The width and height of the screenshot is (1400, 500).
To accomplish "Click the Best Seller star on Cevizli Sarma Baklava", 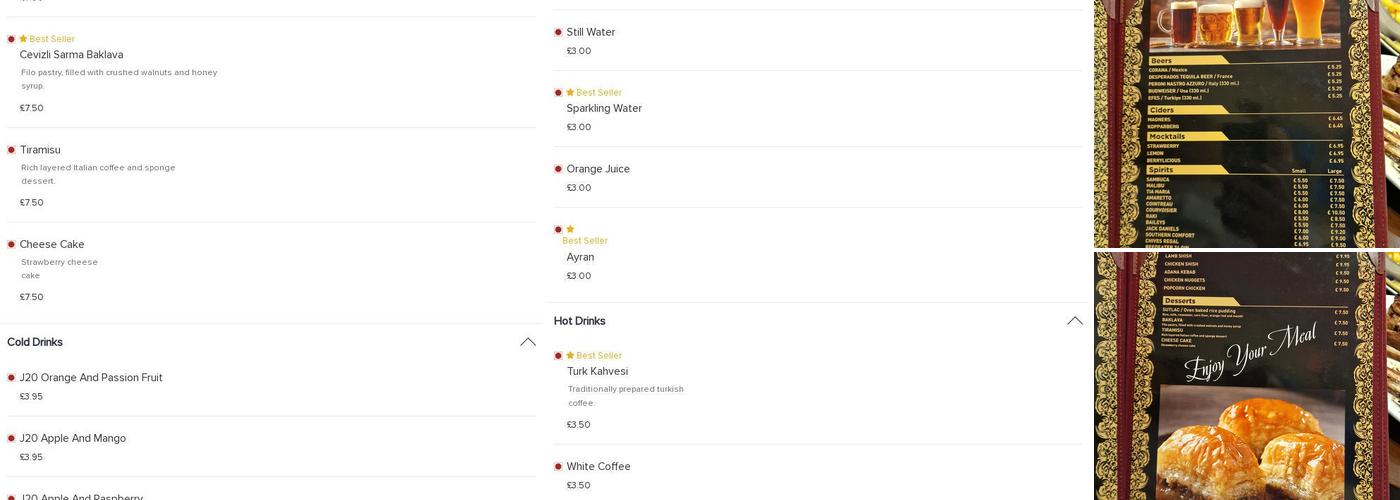I will (x=23, y=39).
